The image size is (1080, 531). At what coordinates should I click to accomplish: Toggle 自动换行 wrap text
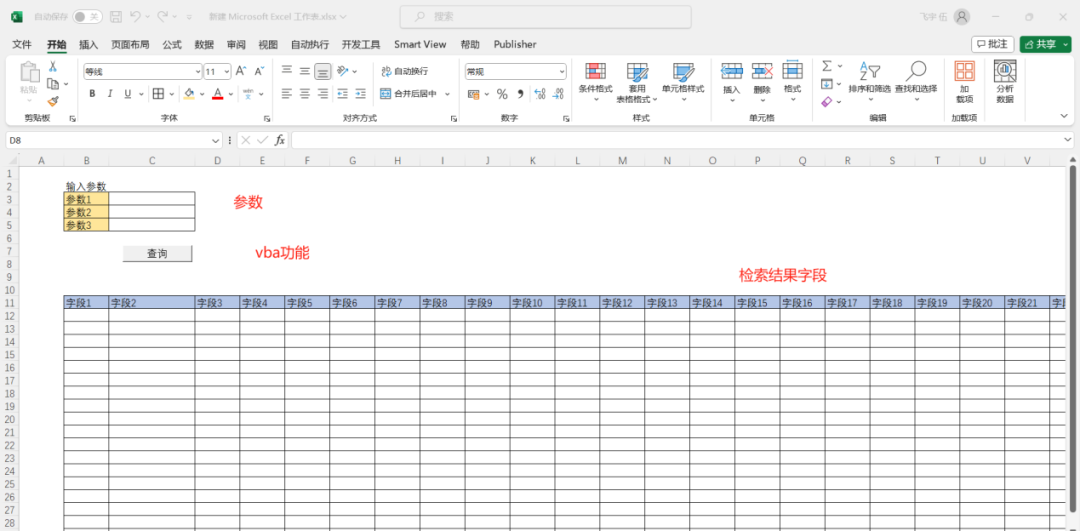pyautogui.click(x=405, y=71)
